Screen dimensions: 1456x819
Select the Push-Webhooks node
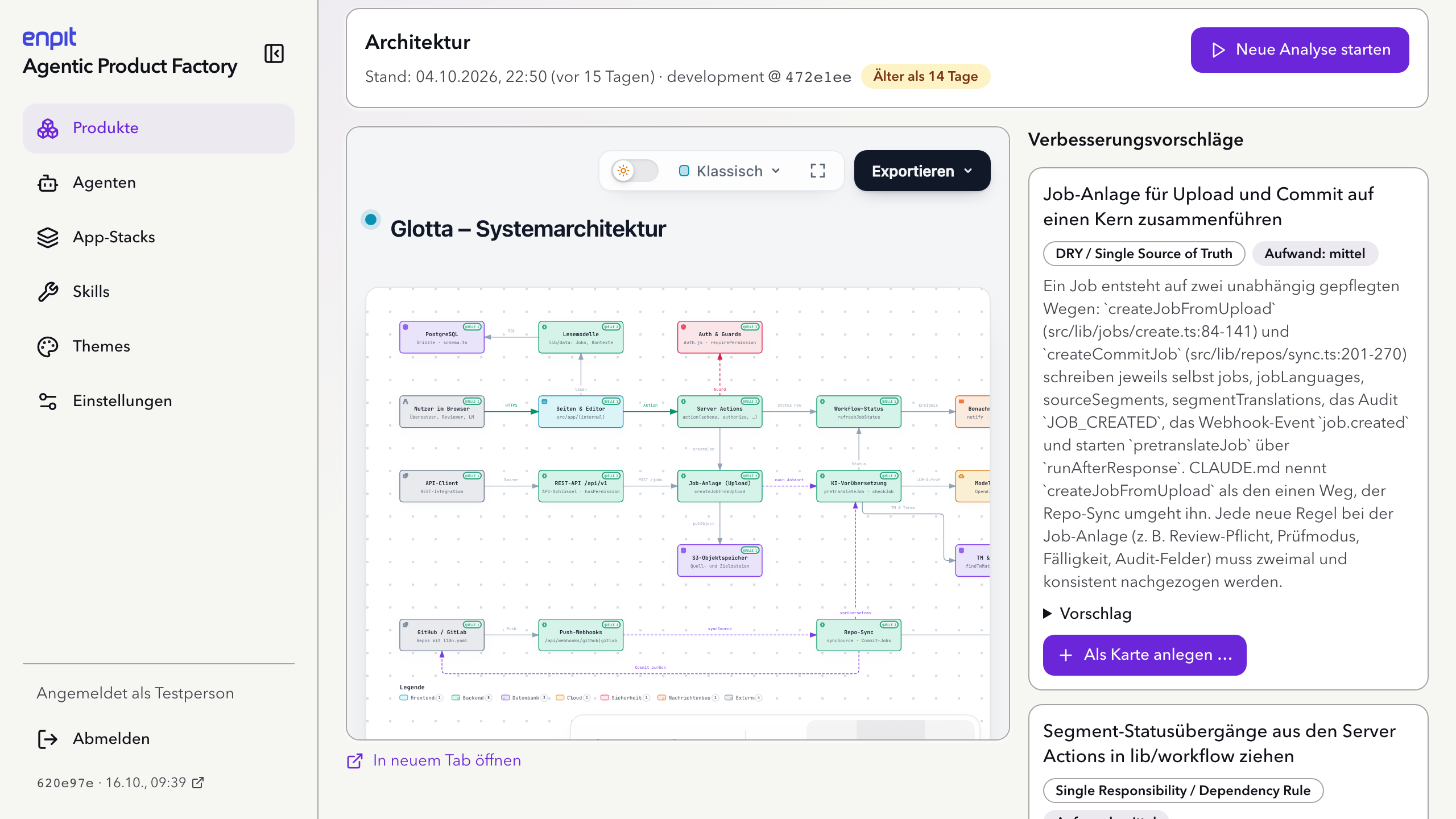[x=581, y=635]
